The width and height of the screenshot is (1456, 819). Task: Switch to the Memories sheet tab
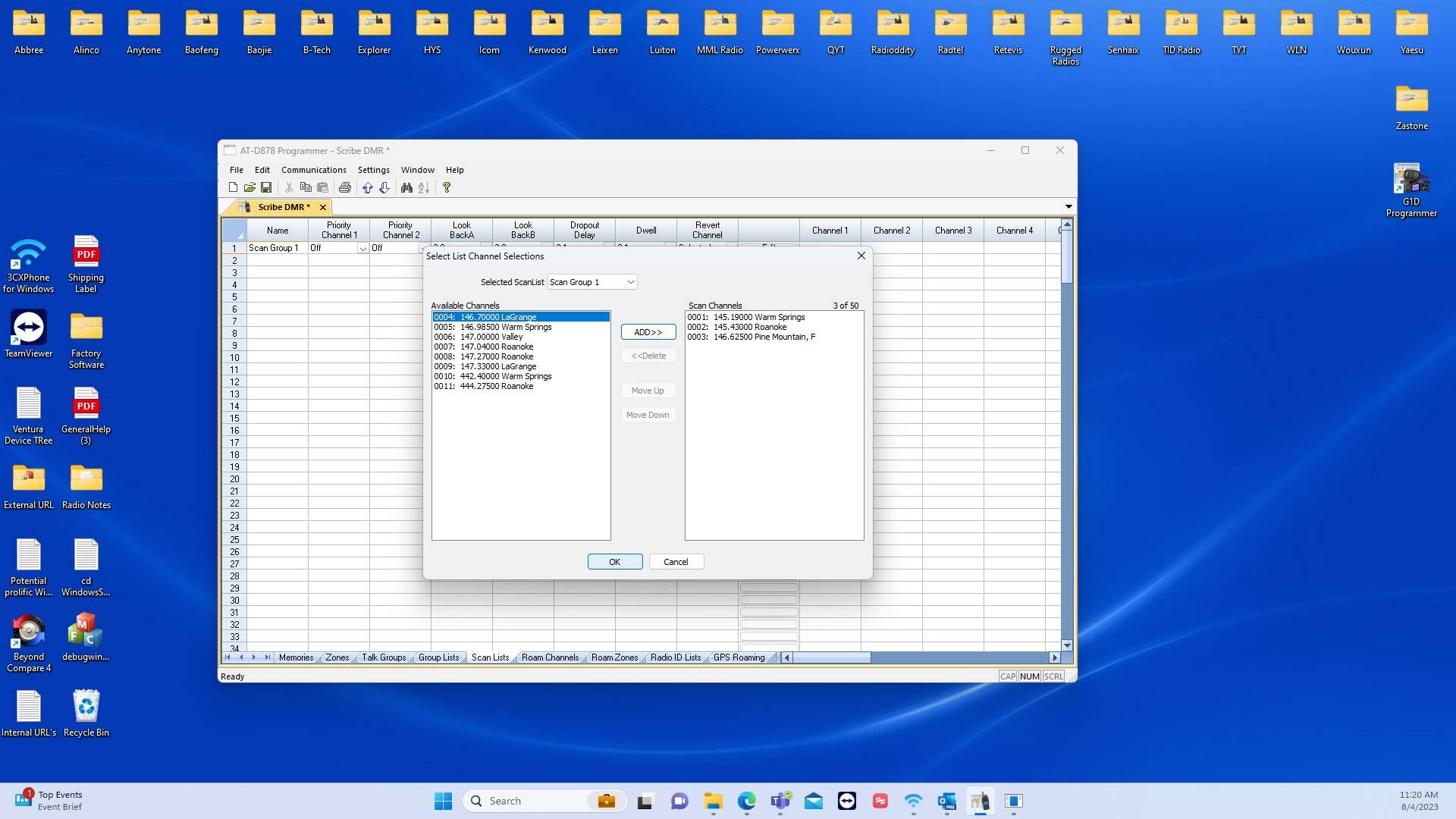click(x=296, y=657)
